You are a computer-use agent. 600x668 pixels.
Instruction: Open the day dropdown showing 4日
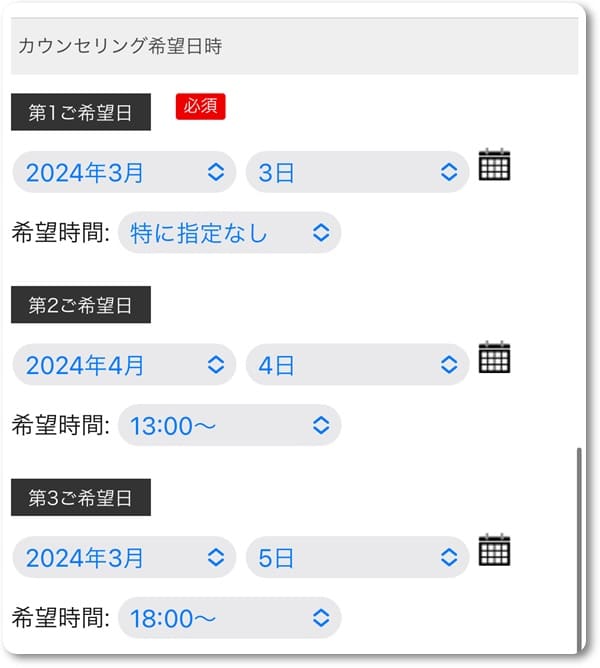[x=357, y=365]
